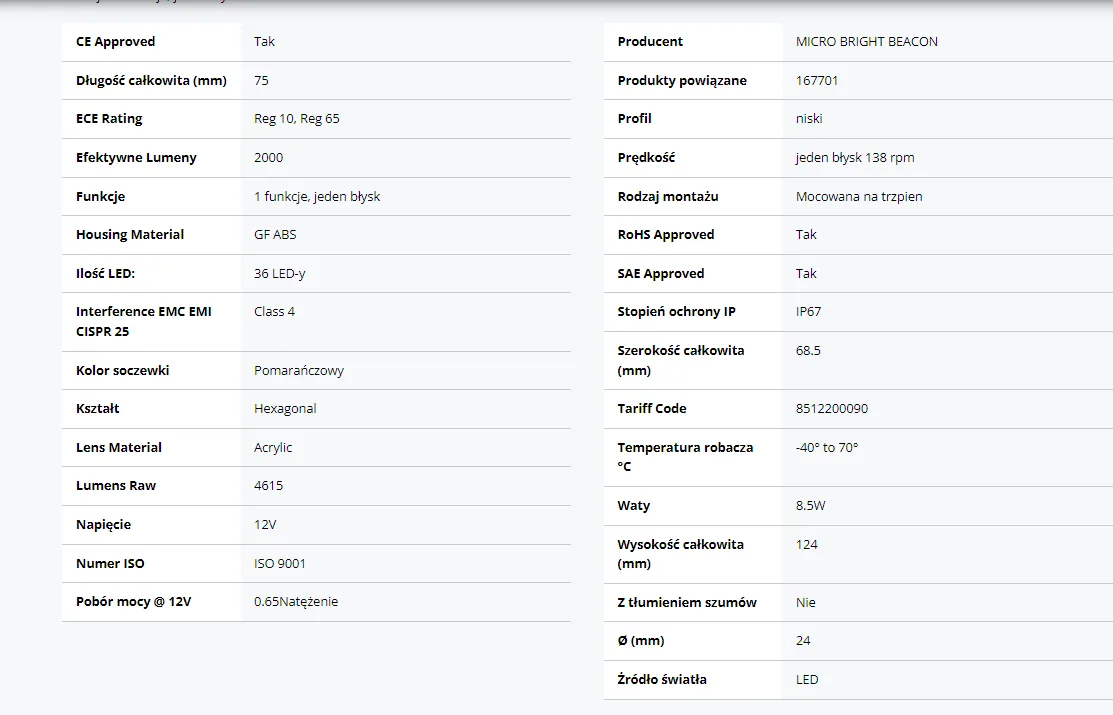This screenshot has height=715, width=1113.
Task: Click the Temperatura robocza °C label
Action: point(685,457)
